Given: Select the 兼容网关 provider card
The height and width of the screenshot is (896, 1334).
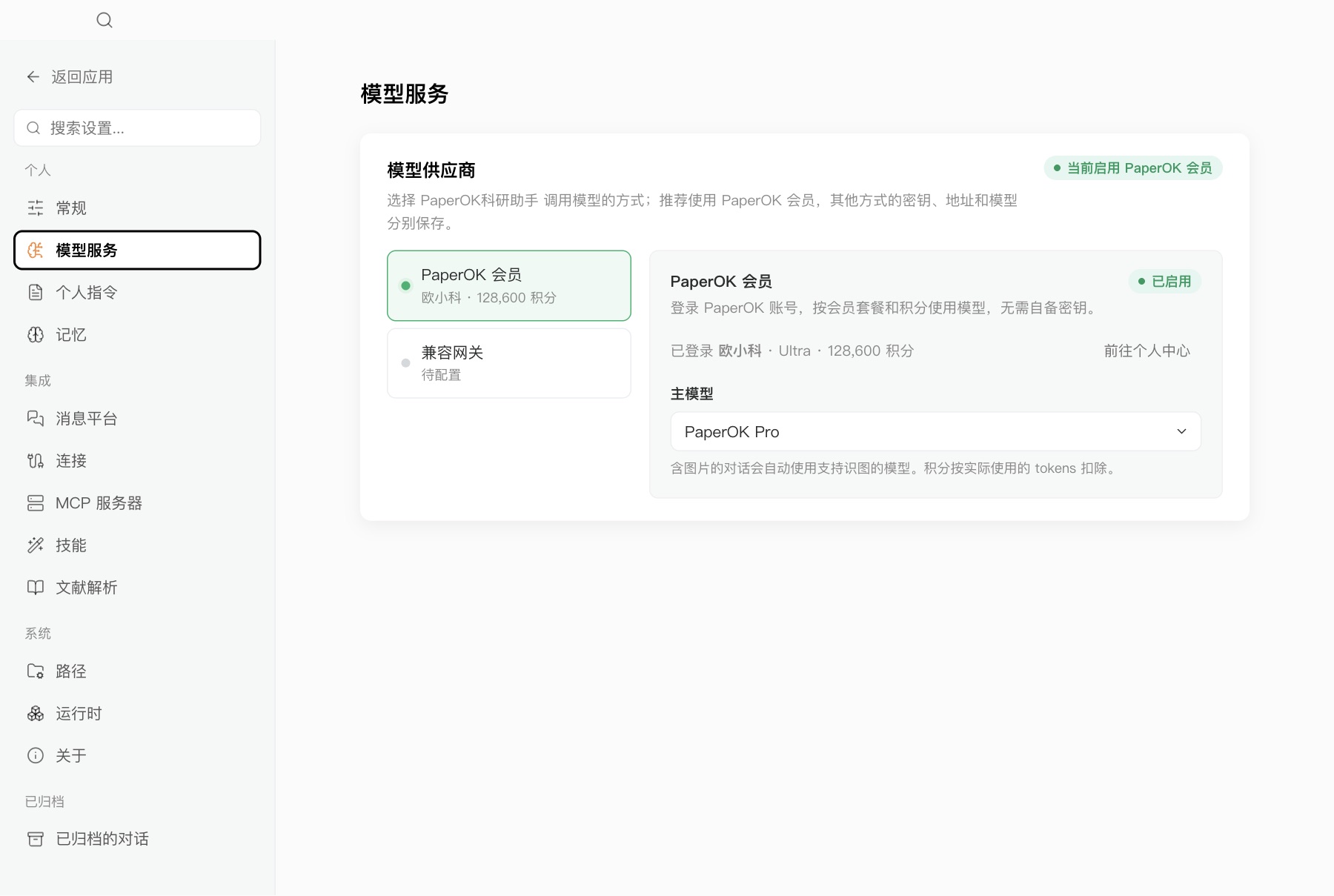Looking at the screenshot, I should [x=509, y=363].
